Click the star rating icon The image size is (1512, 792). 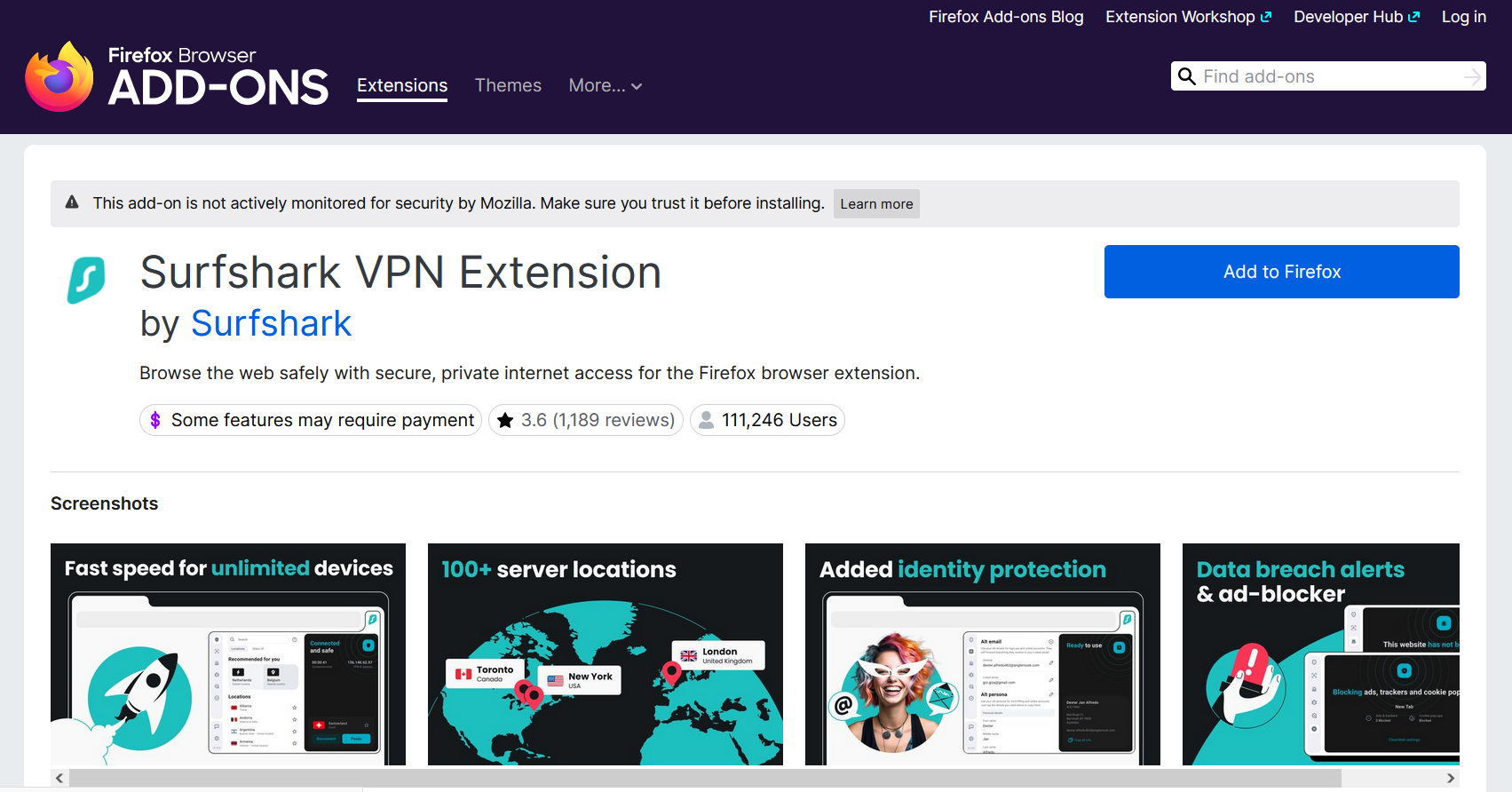505,420
